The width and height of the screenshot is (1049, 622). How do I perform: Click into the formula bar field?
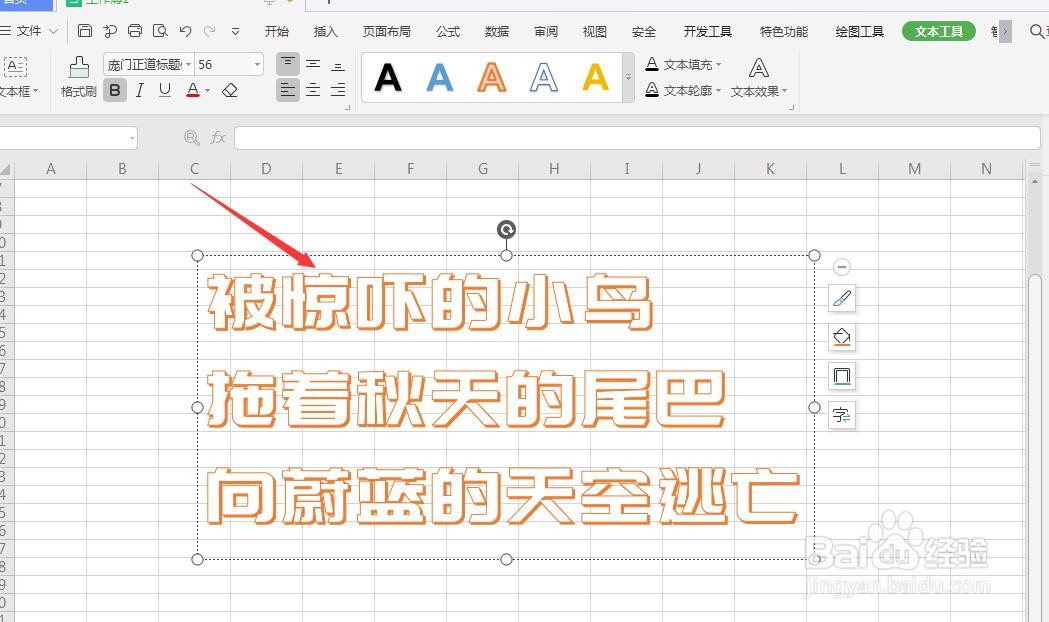click(x=637, y=138)
